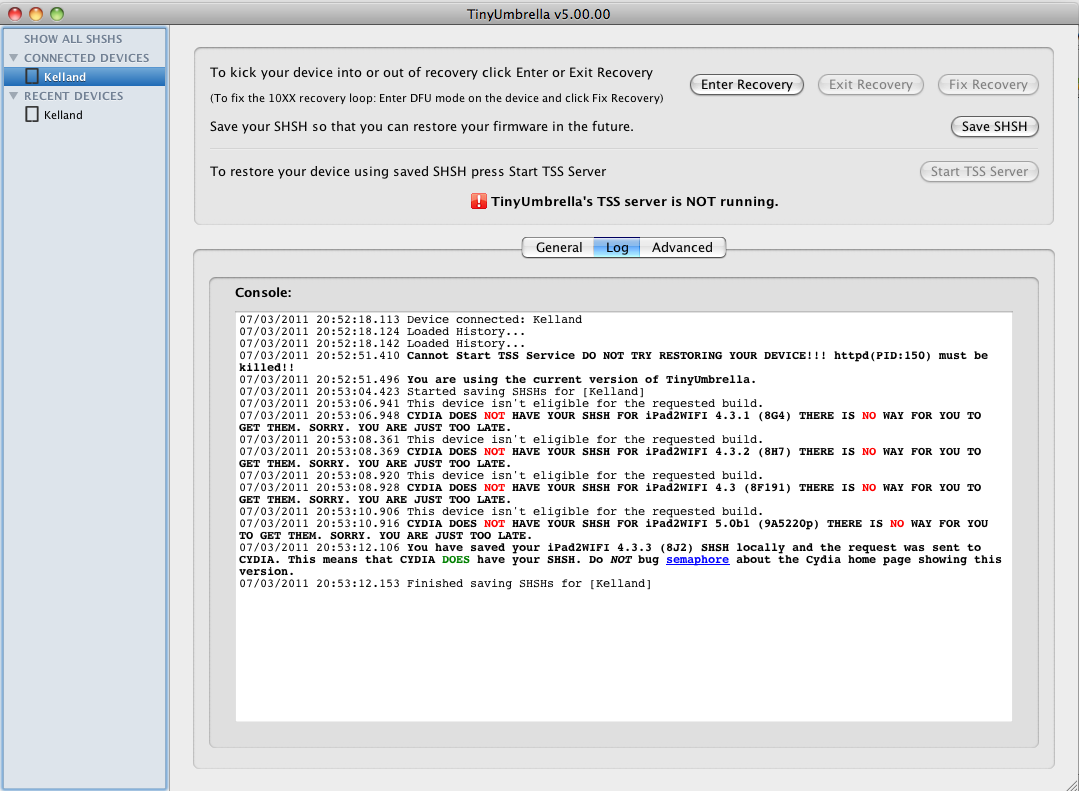
Task: Click the iPad2WIFI 5.0b1 (9A5220p) log entry
Action: [613, 529]
